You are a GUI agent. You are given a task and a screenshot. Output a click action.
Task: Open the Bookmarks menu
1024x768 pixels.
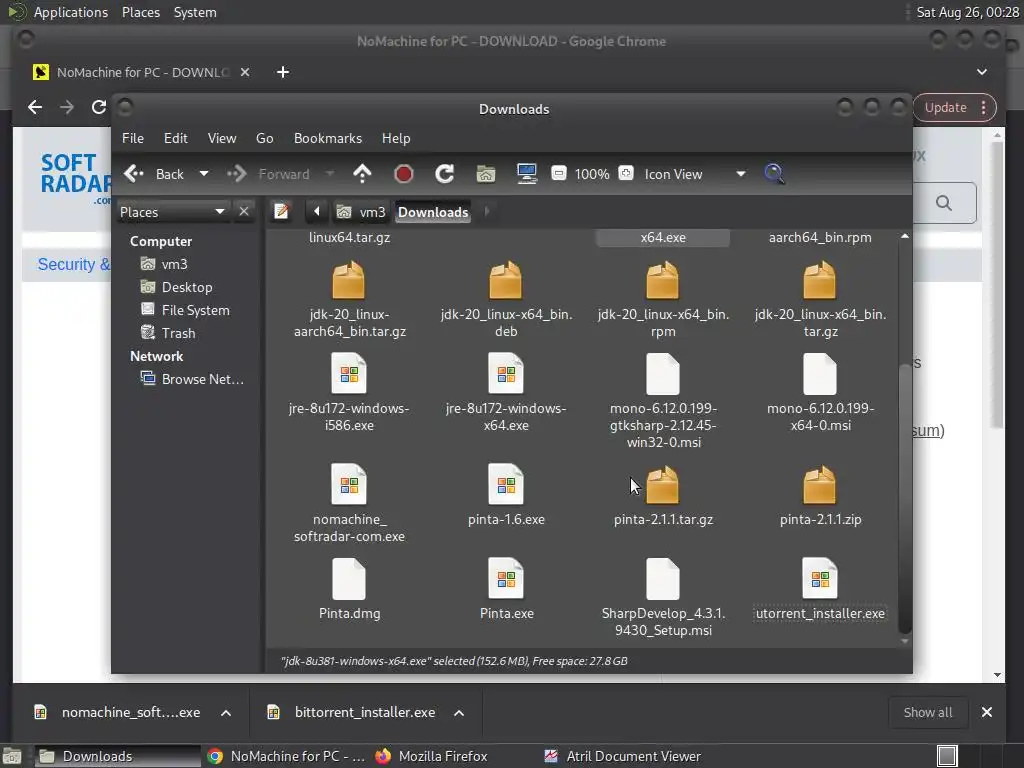point(328,138)
